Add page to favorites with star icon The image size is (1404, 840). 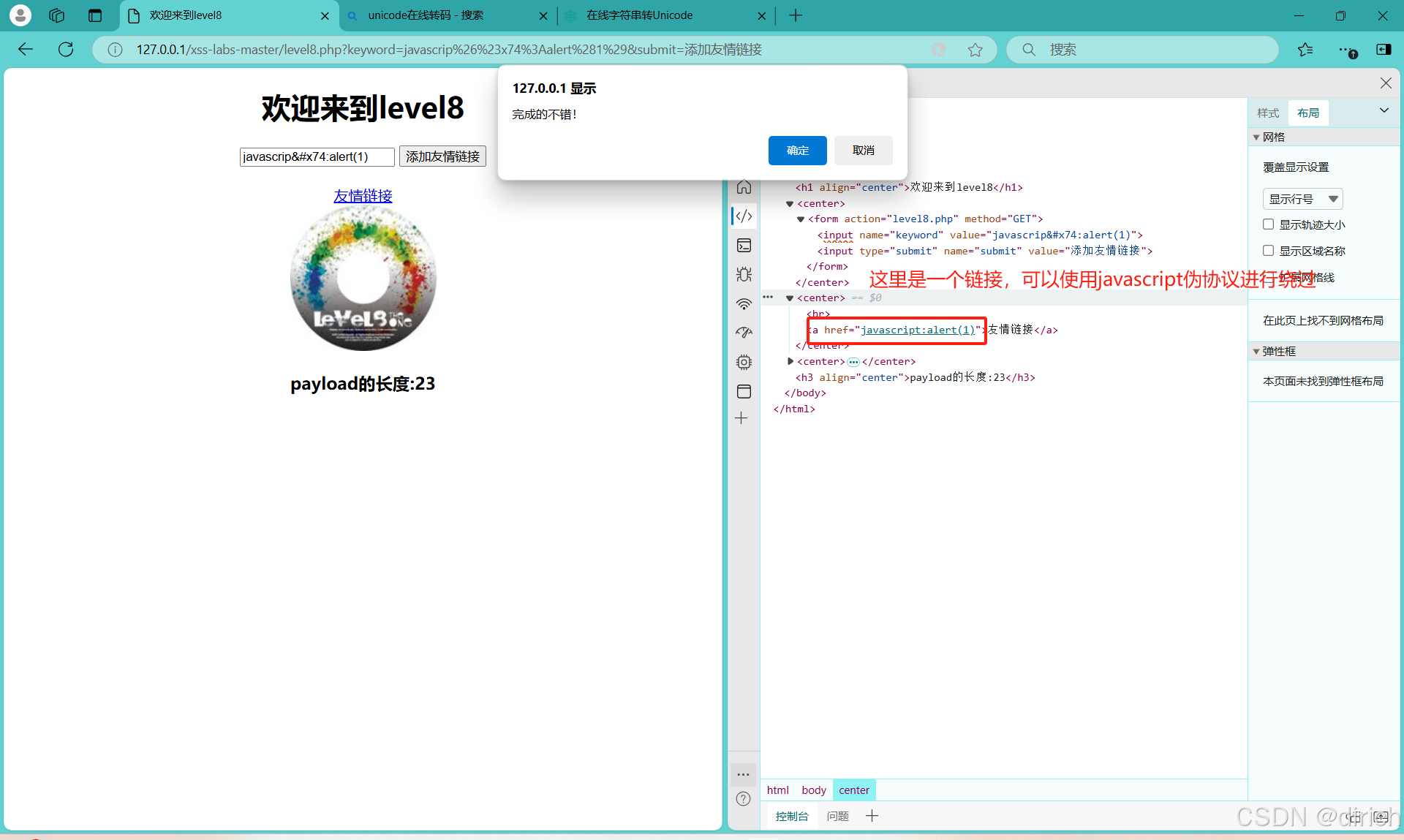(x=975, y=50)
